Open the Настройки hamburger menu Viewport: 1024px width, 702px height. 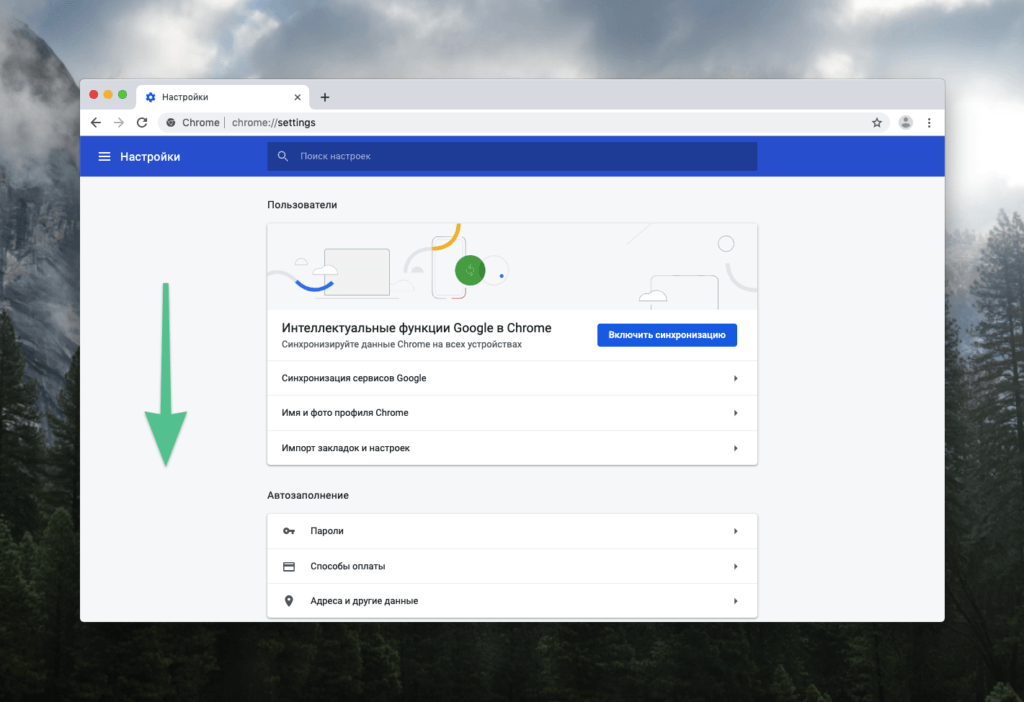[x=105, y=156]
